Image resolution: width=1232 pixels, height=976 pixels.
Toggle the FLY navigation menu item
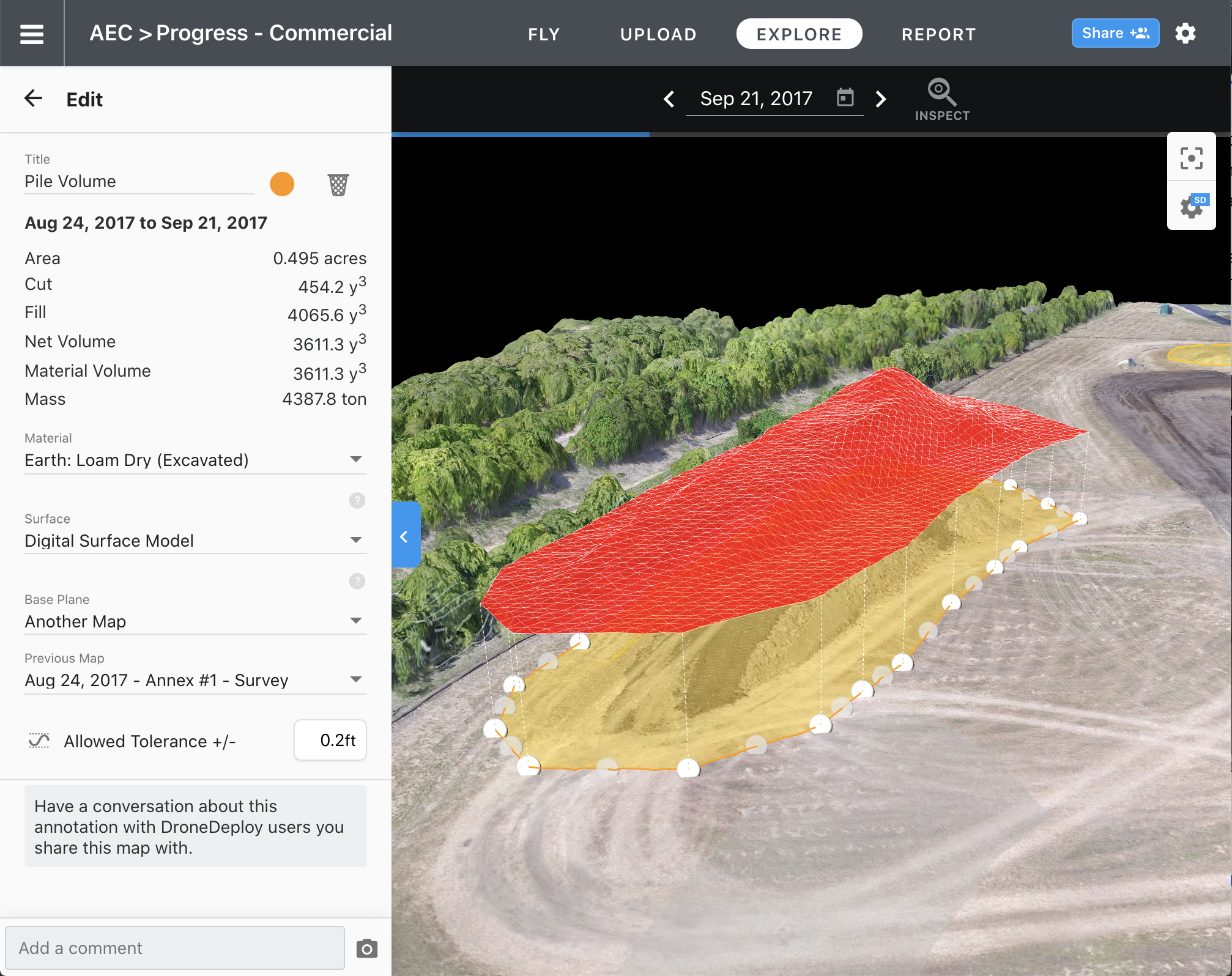point(547,33)
